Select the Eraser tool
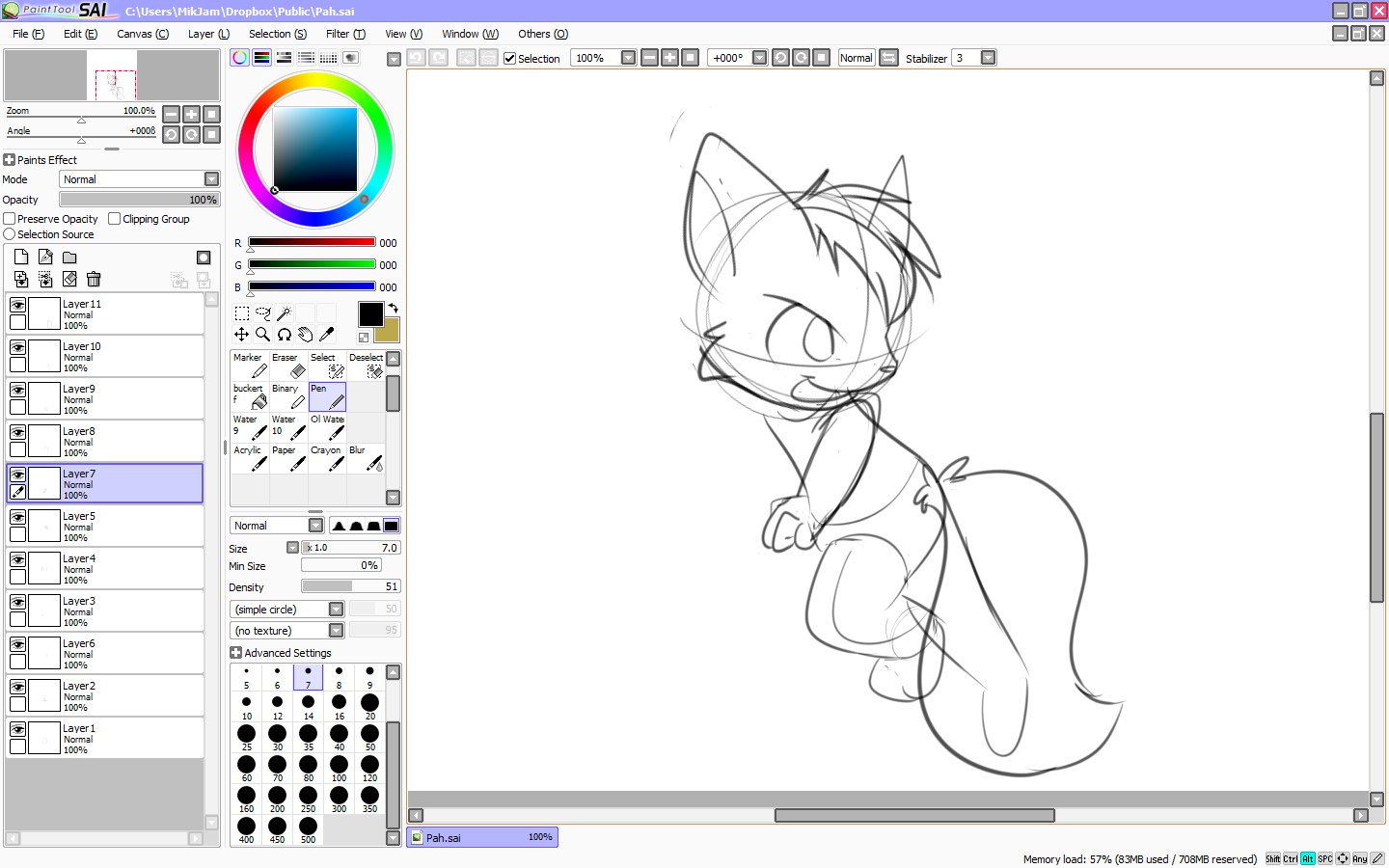This screenshot has height=868, width=1389. click(x=288, y=366)
